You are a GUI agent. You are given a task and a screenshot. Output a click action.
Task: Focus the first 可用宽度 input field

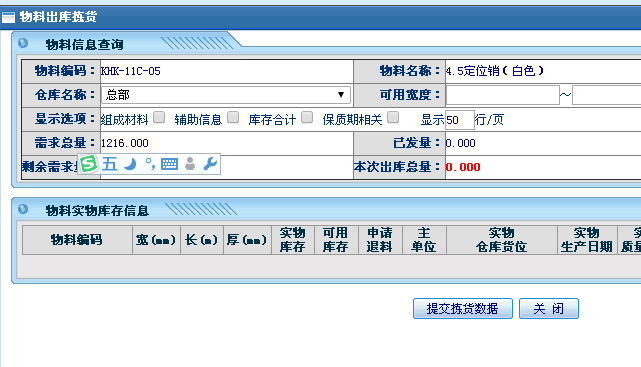(x=502, y=95)
